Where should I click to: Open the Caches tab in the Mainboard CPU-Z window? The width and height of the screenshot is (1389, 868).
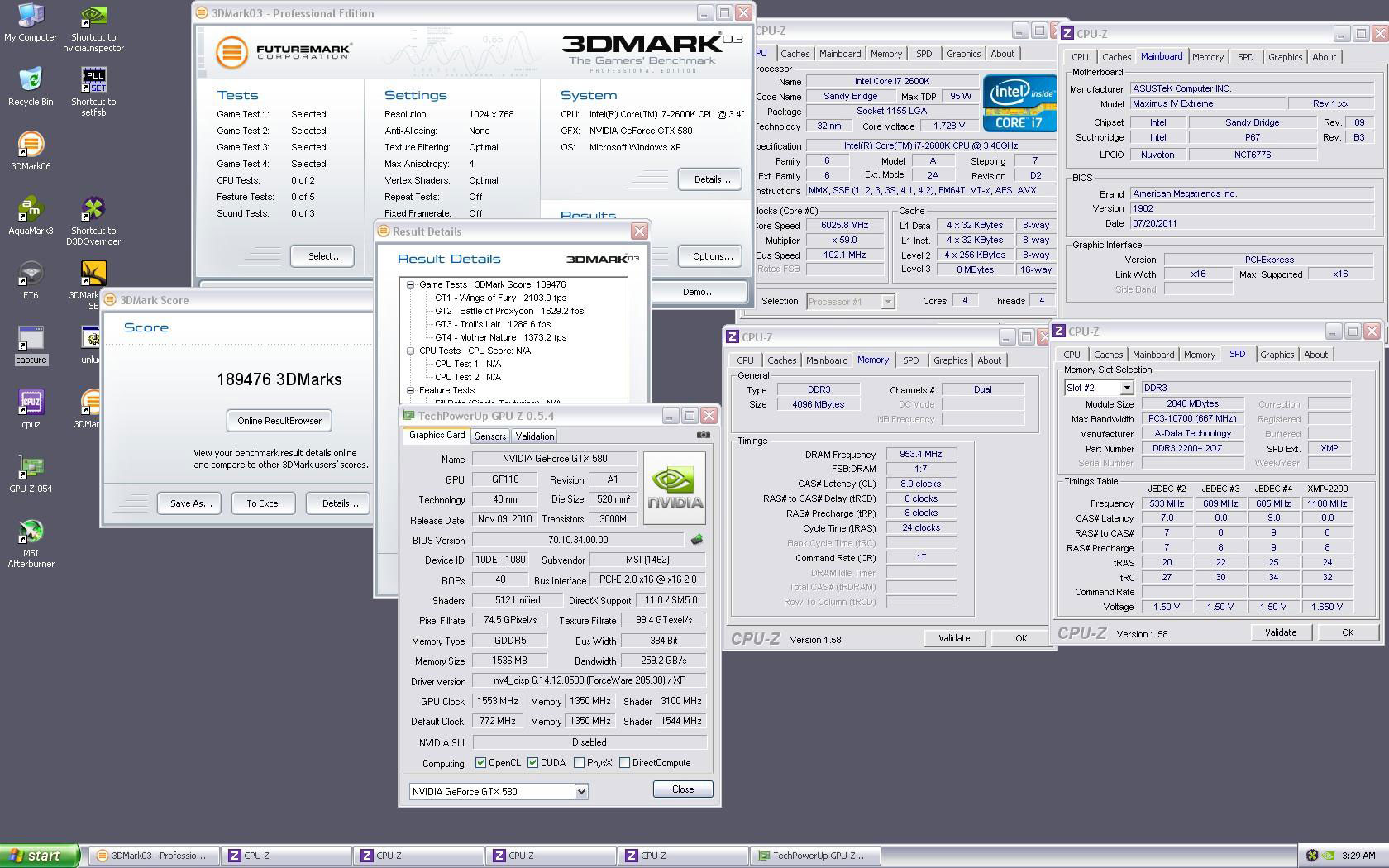coord(1116,57)
